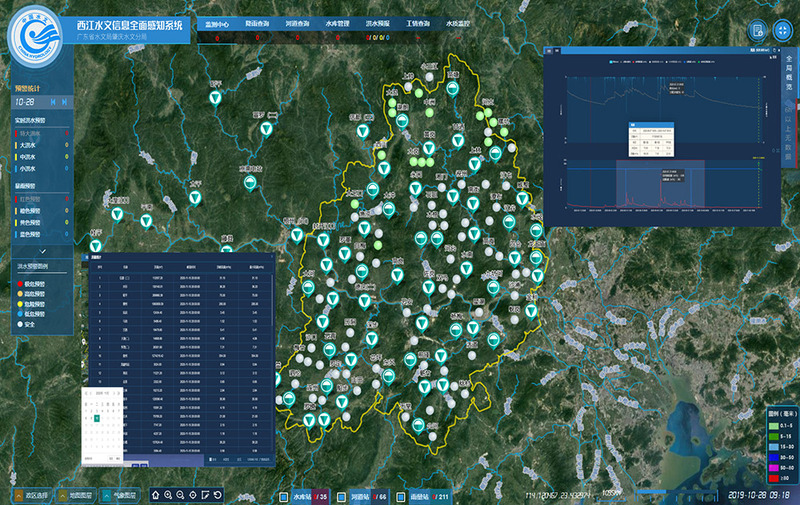
Task: Click the 水库站 35 counter button
Action: coord(310,496)
